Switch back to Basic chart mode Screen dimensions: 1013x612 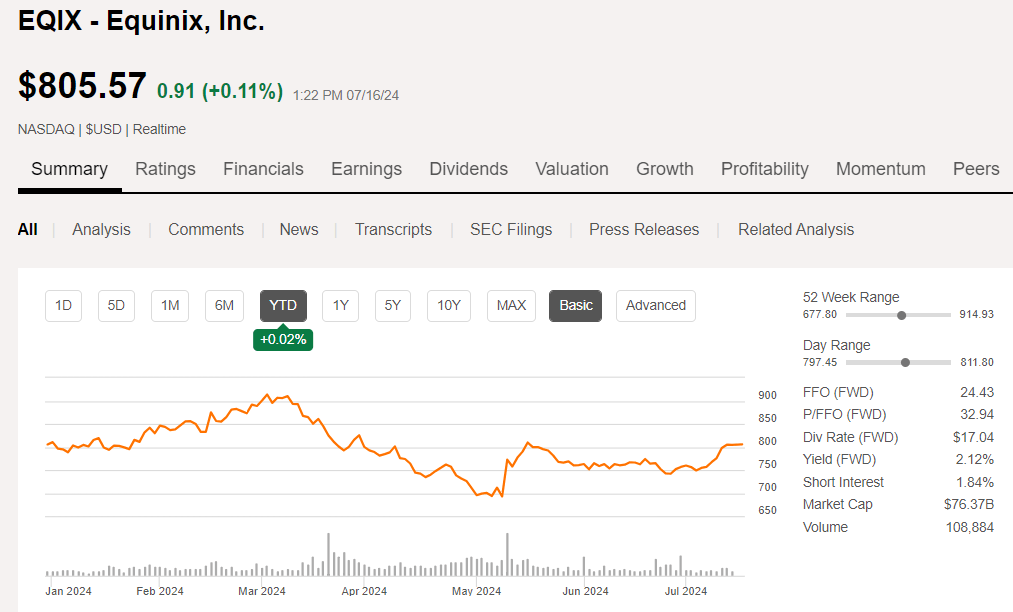[575, 306]
